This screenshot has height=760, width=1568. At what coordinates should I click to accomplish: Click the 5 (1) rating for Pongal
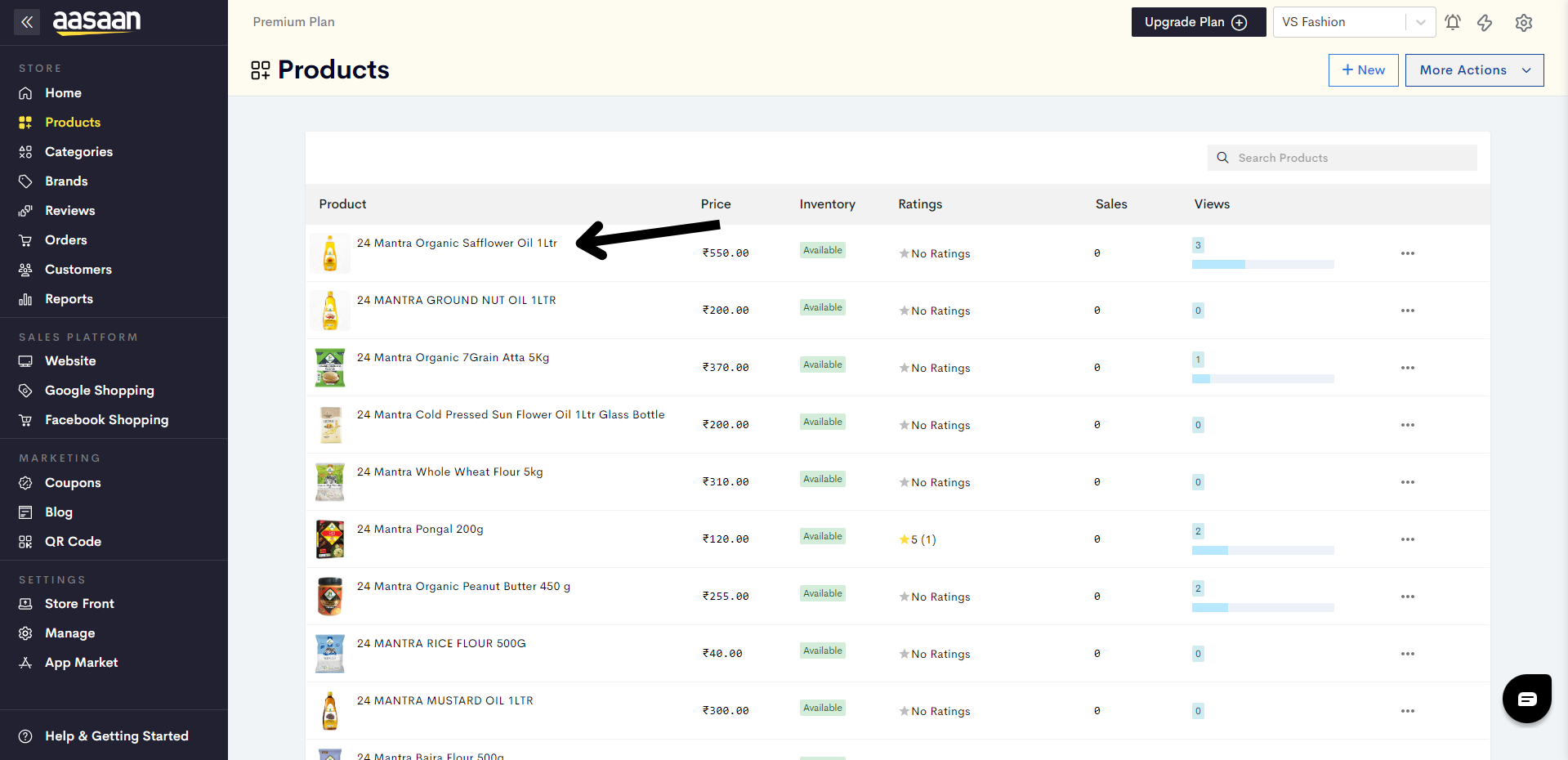click(x=918, y=539)
